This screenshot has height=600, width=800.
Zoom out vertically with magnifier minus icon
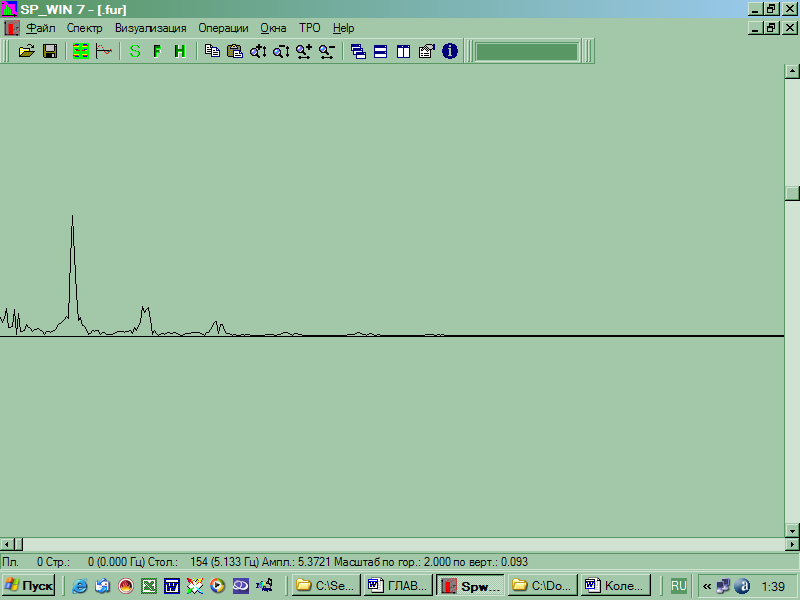pyautogui.click(x=281, y=51)
